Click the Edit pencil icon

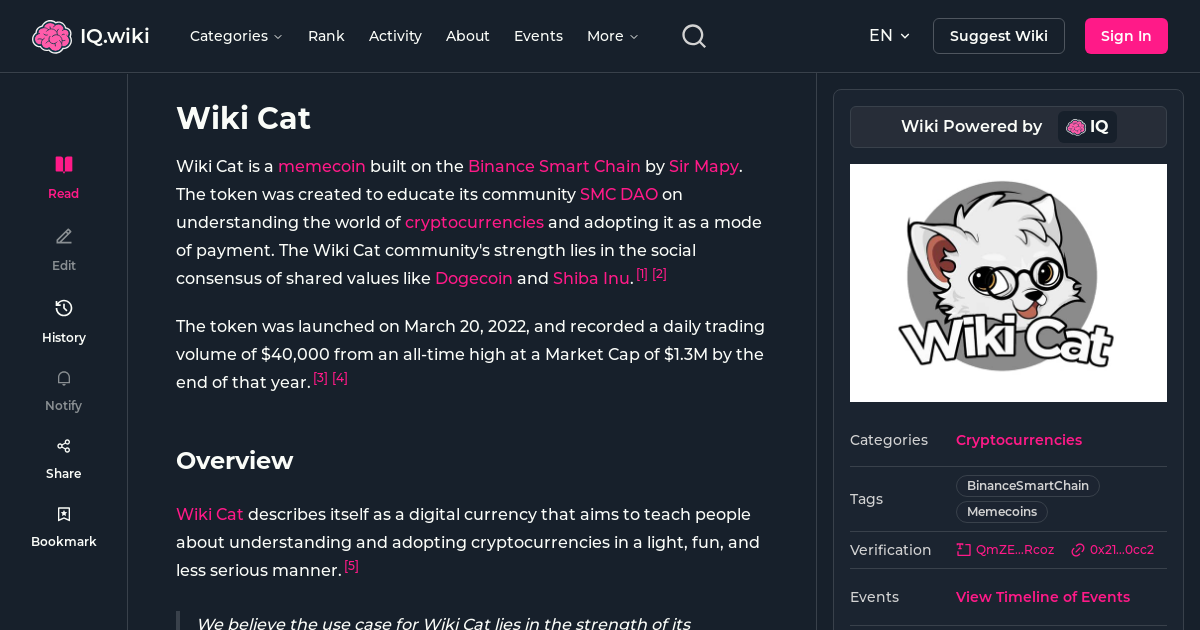tap(63, 236)
